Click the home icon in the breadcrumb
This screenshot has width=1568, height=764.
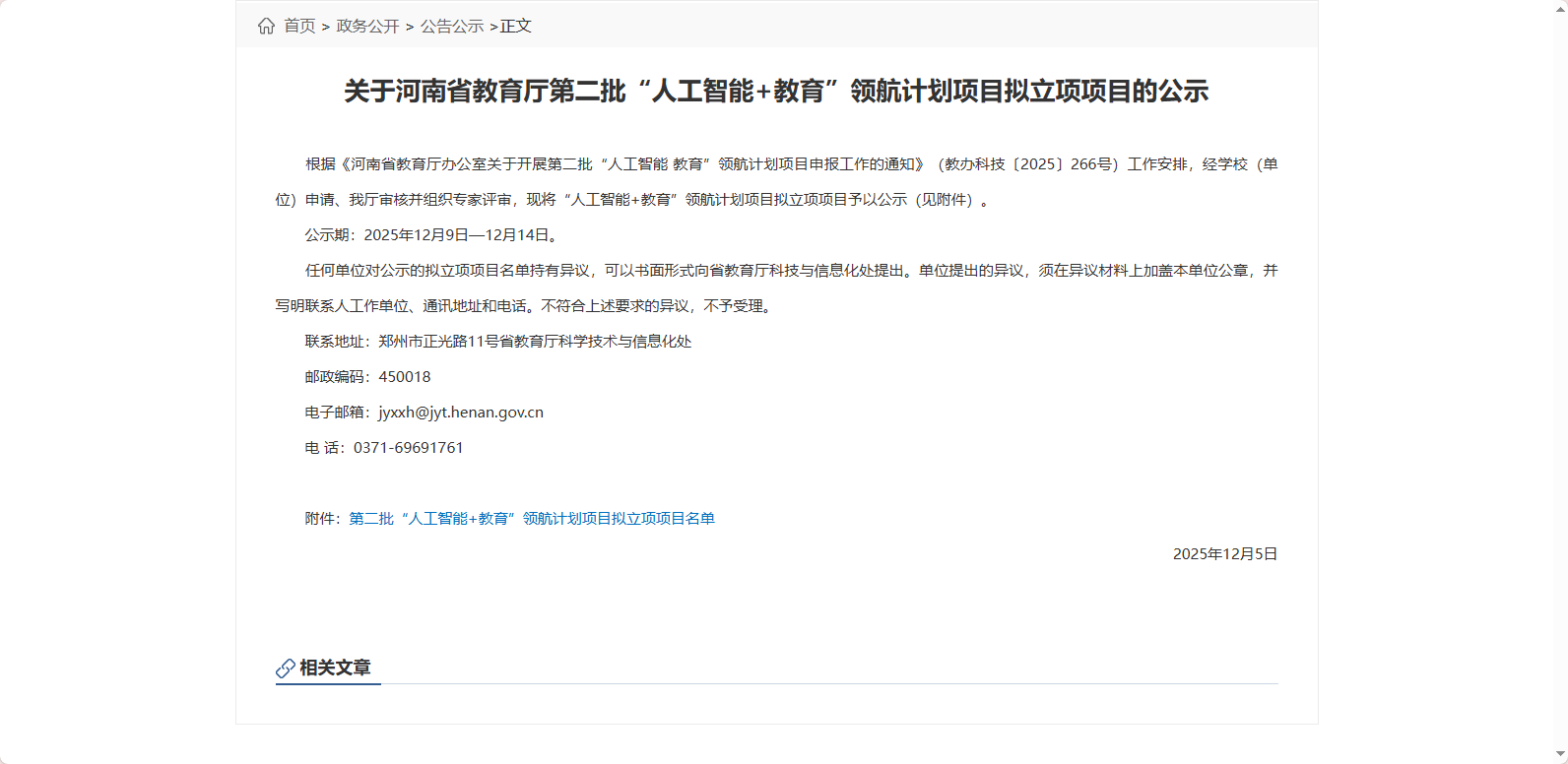(x=266, y=26)
